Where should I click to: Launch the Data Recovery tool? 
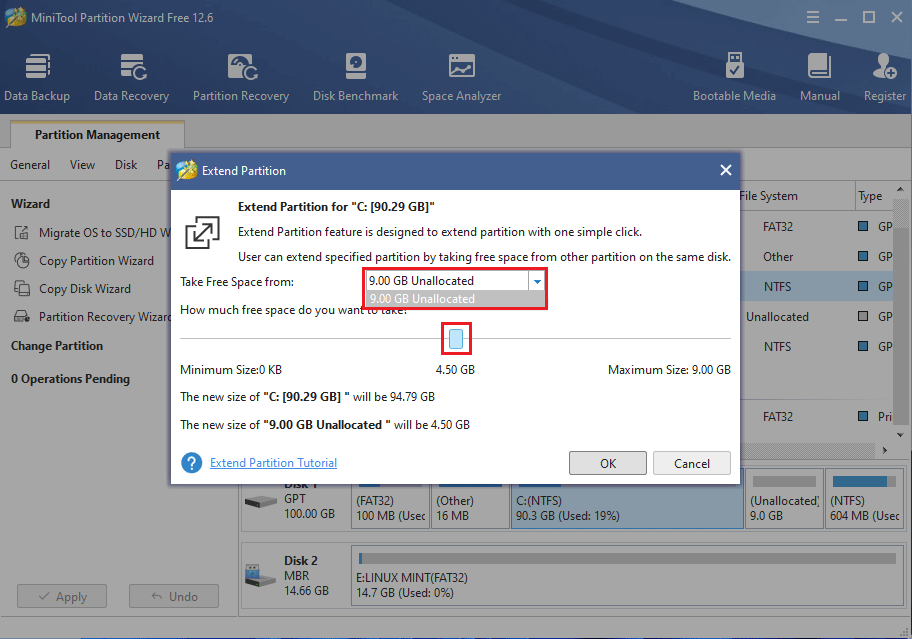point(132,78)
